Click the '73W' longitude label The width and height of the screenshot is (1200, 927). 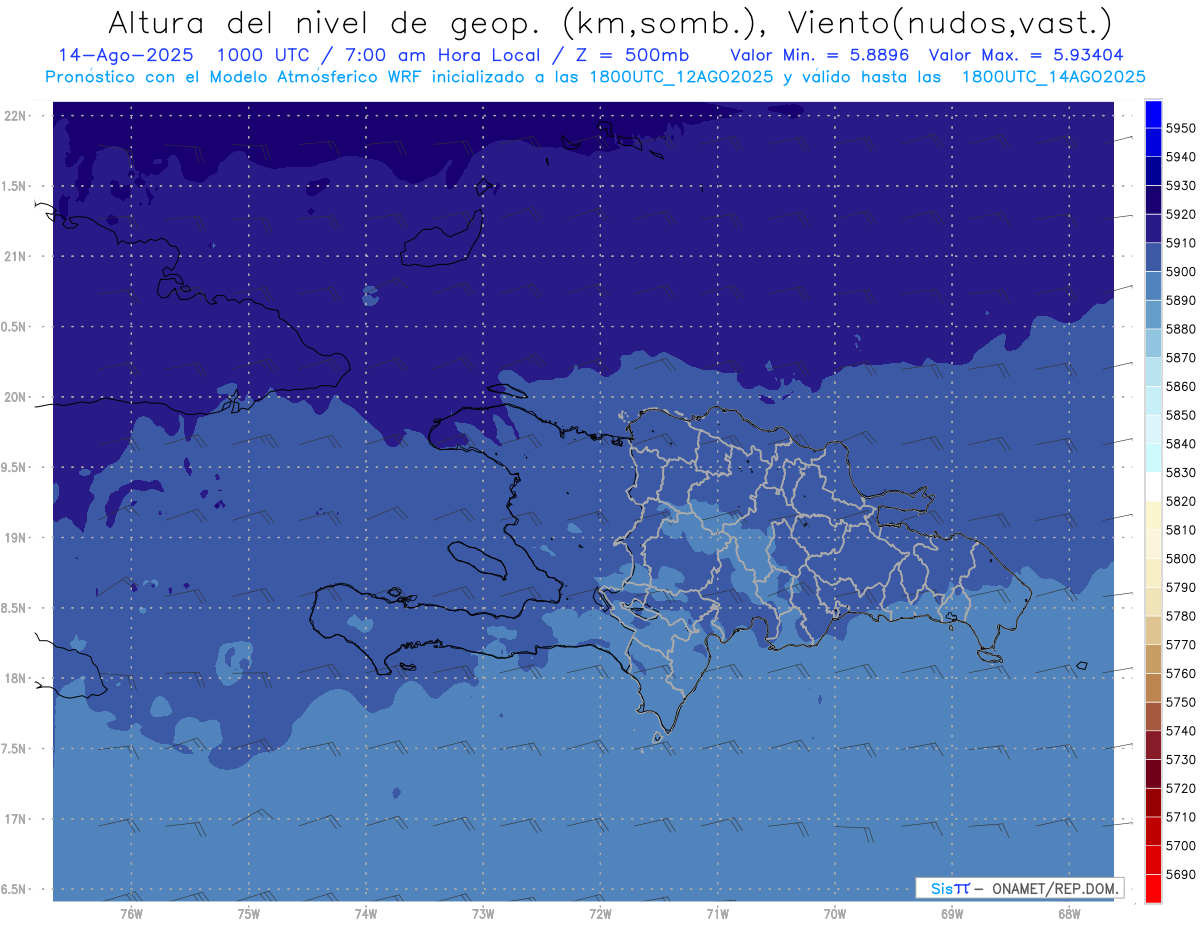pyautogui.click(x=483, y=913)
